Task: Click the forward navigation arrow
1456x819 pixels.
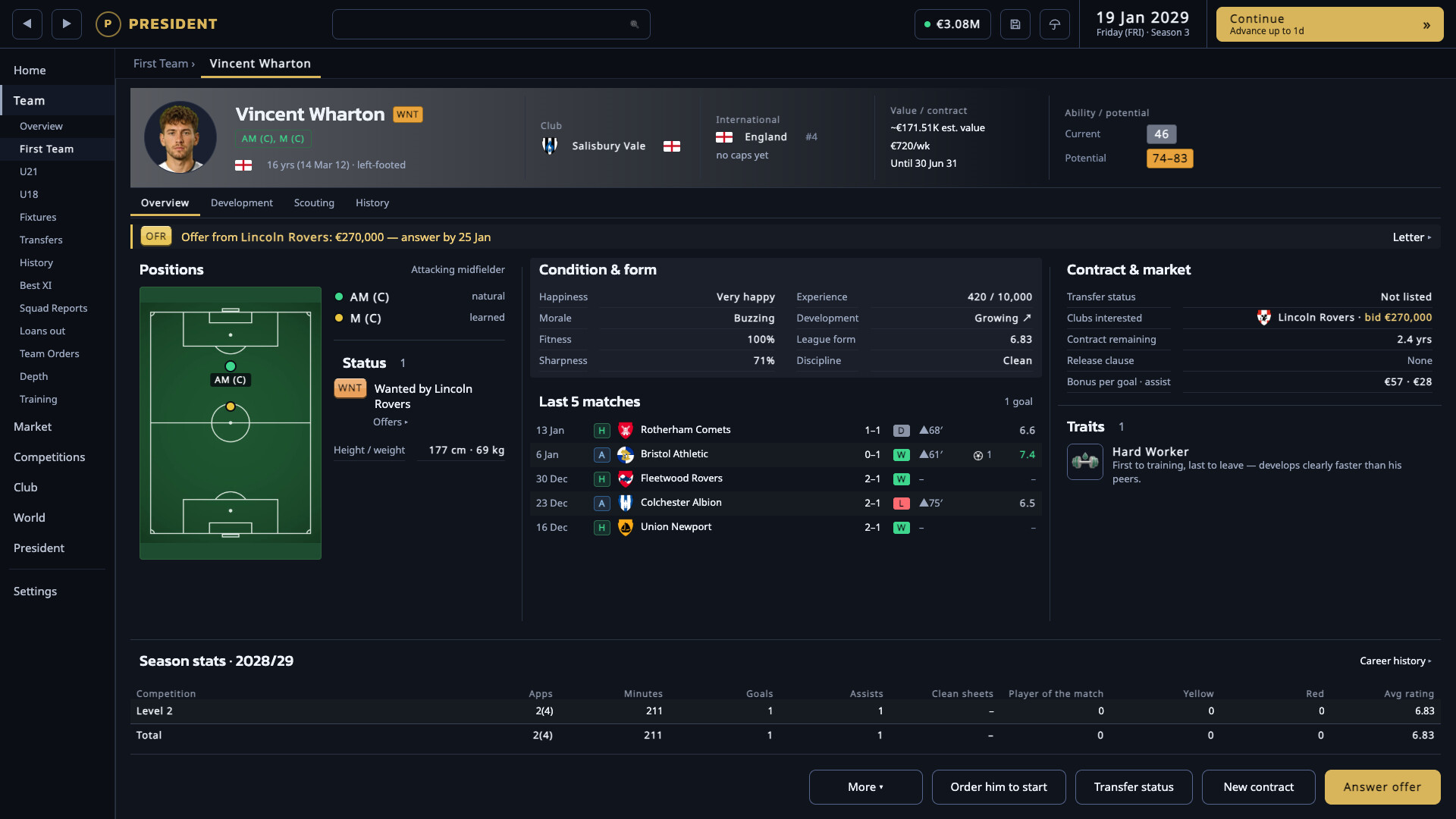Action: click(67, 24)
